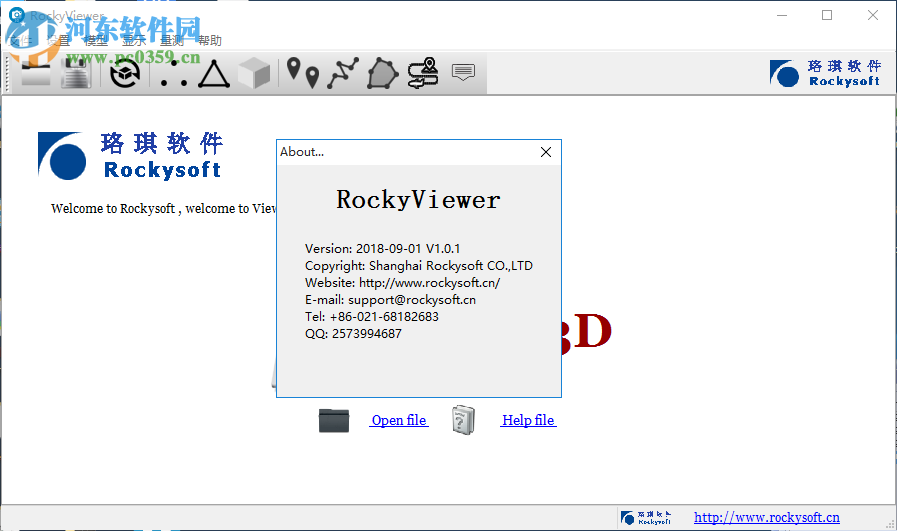Switch to point cloud display (three dots icon)
897x531 pixels.
click(173, 74)
